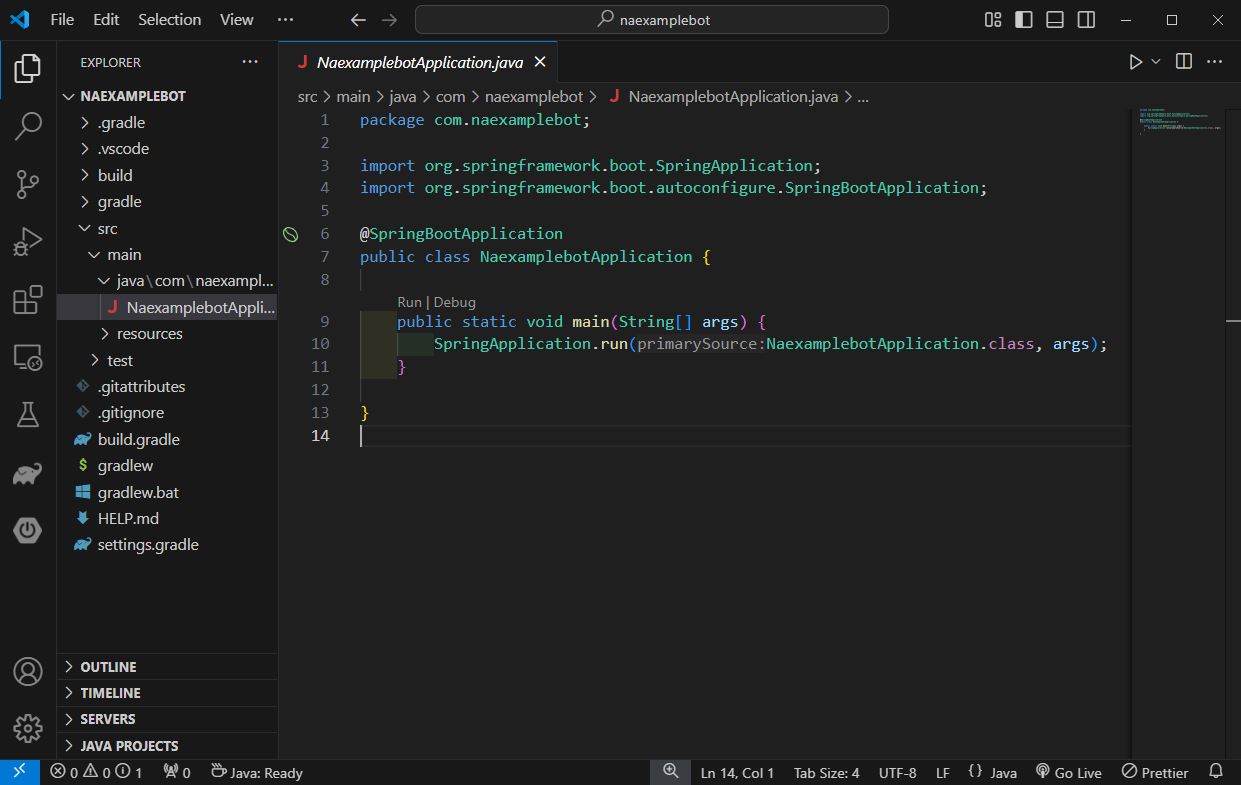Open the Source Control view
Screen dimensions: 1241x785
coord(28,184)
